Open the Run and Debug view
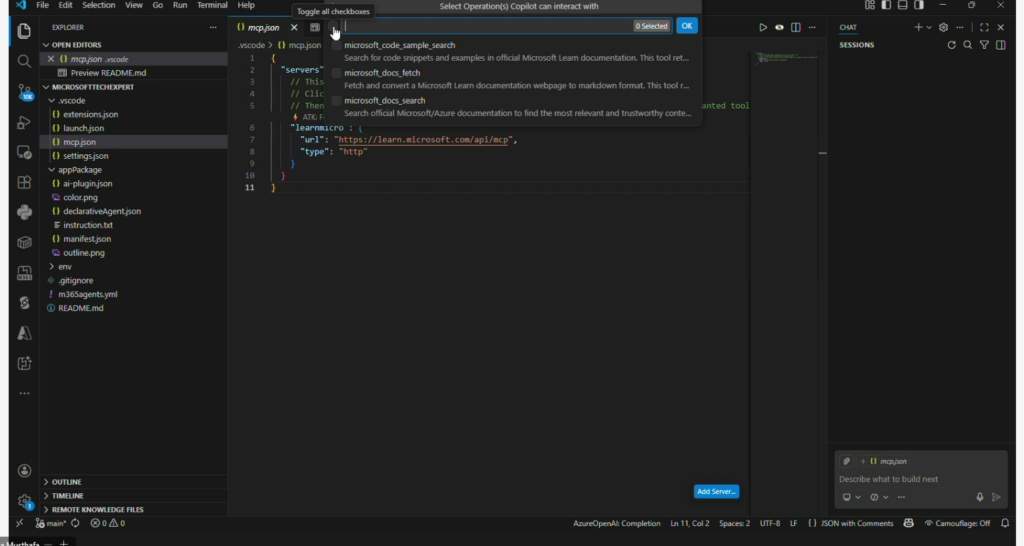1024x546 pixels. coord(24,123)
